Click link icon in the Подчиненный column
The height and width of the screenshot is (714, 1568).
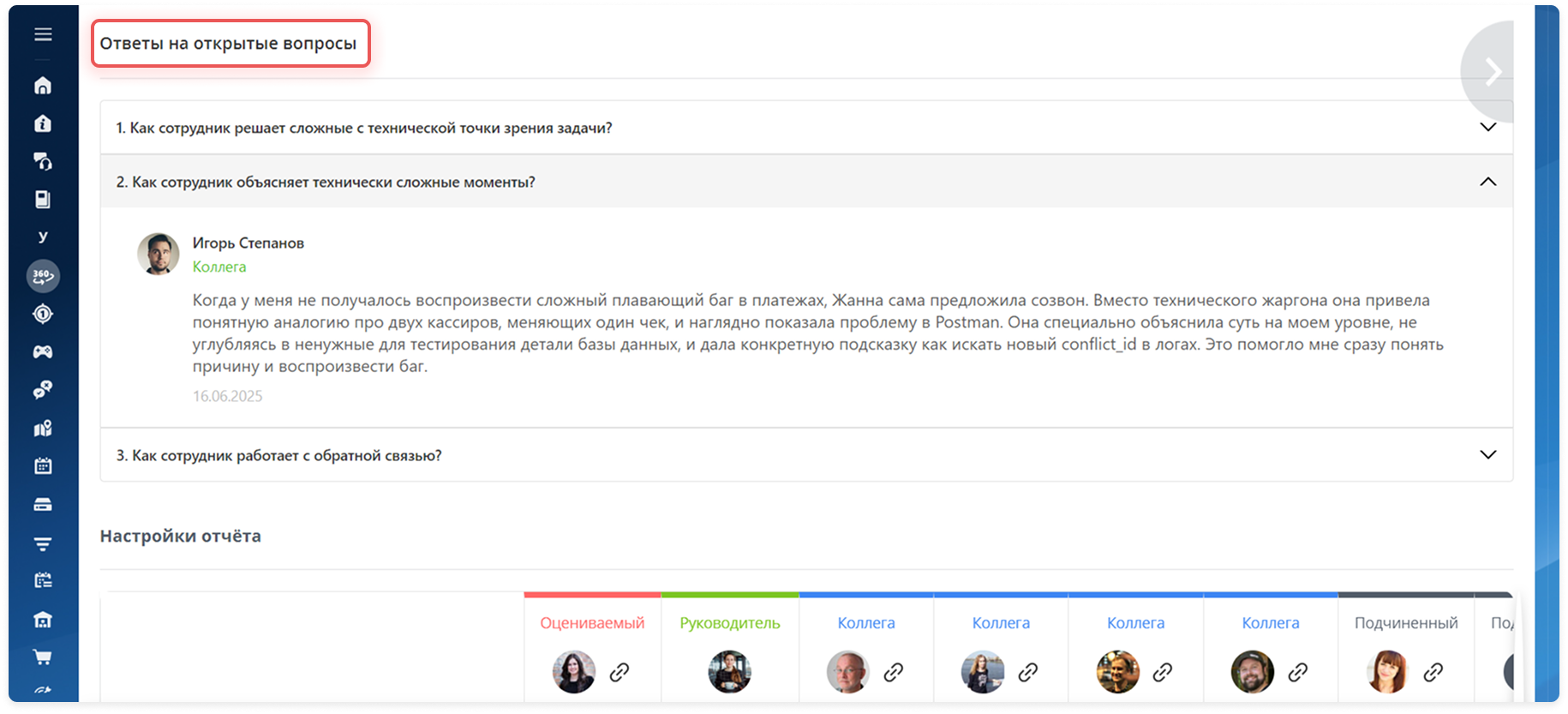coord(1433,672)
